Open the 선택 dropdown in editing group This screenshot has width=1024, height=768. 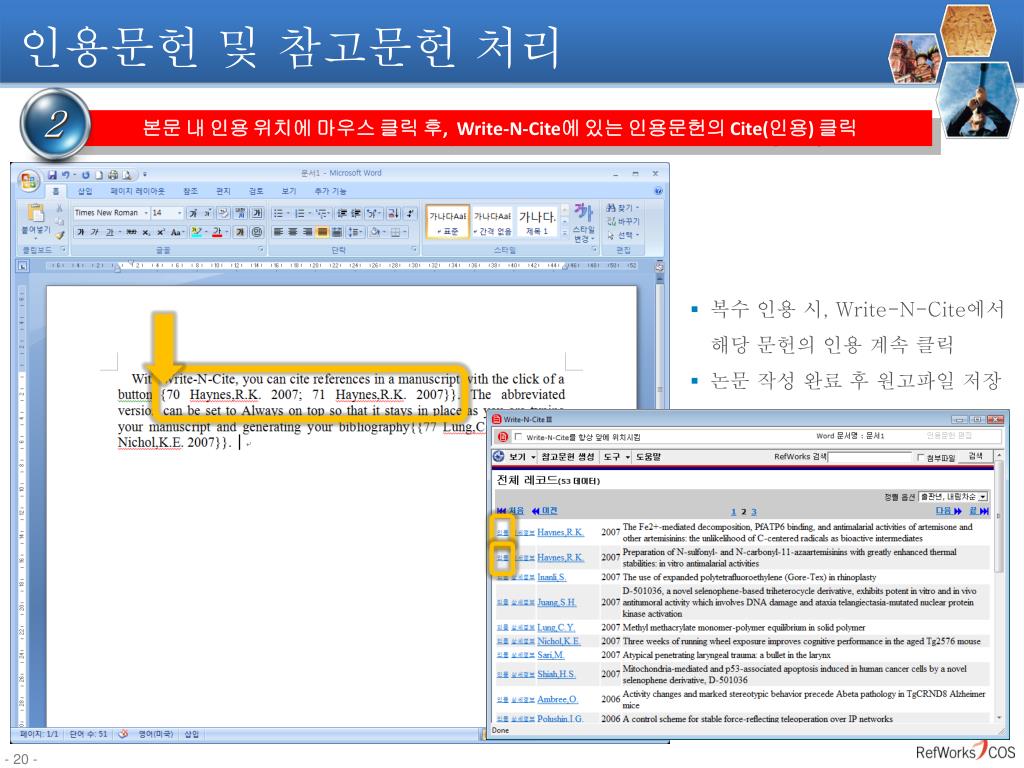coord(624,234)
